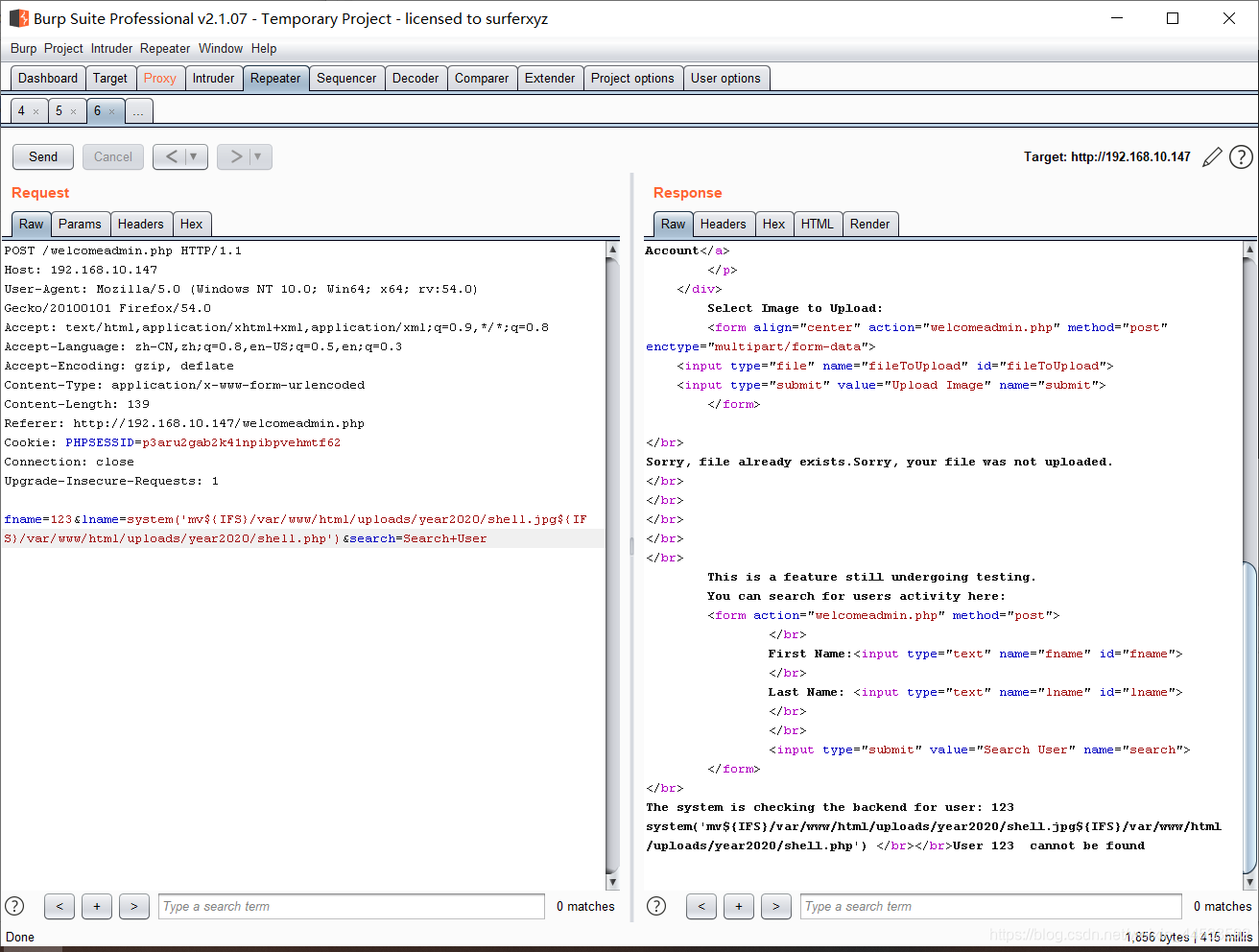This screenshot has height=952, width=1259.
Task: Open the forward history dropdown arrow
Action: 259,156
